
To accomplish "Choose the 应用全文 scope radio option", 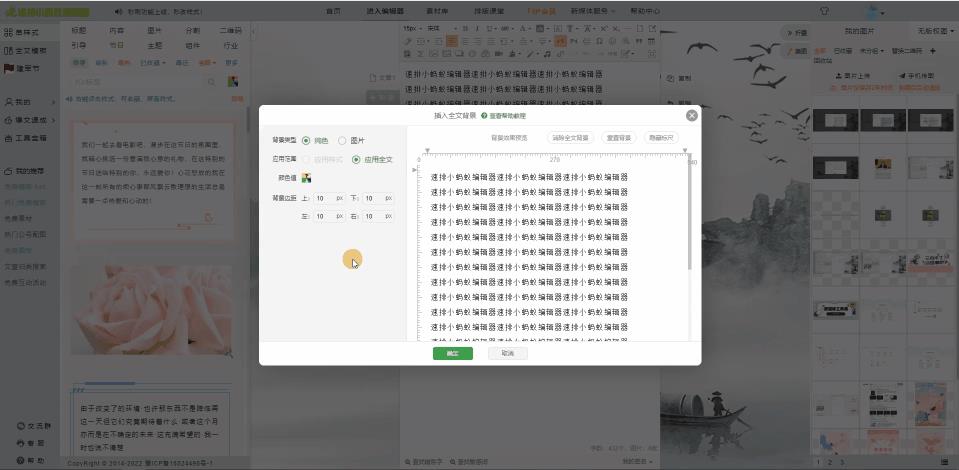I will pos(356,159).
